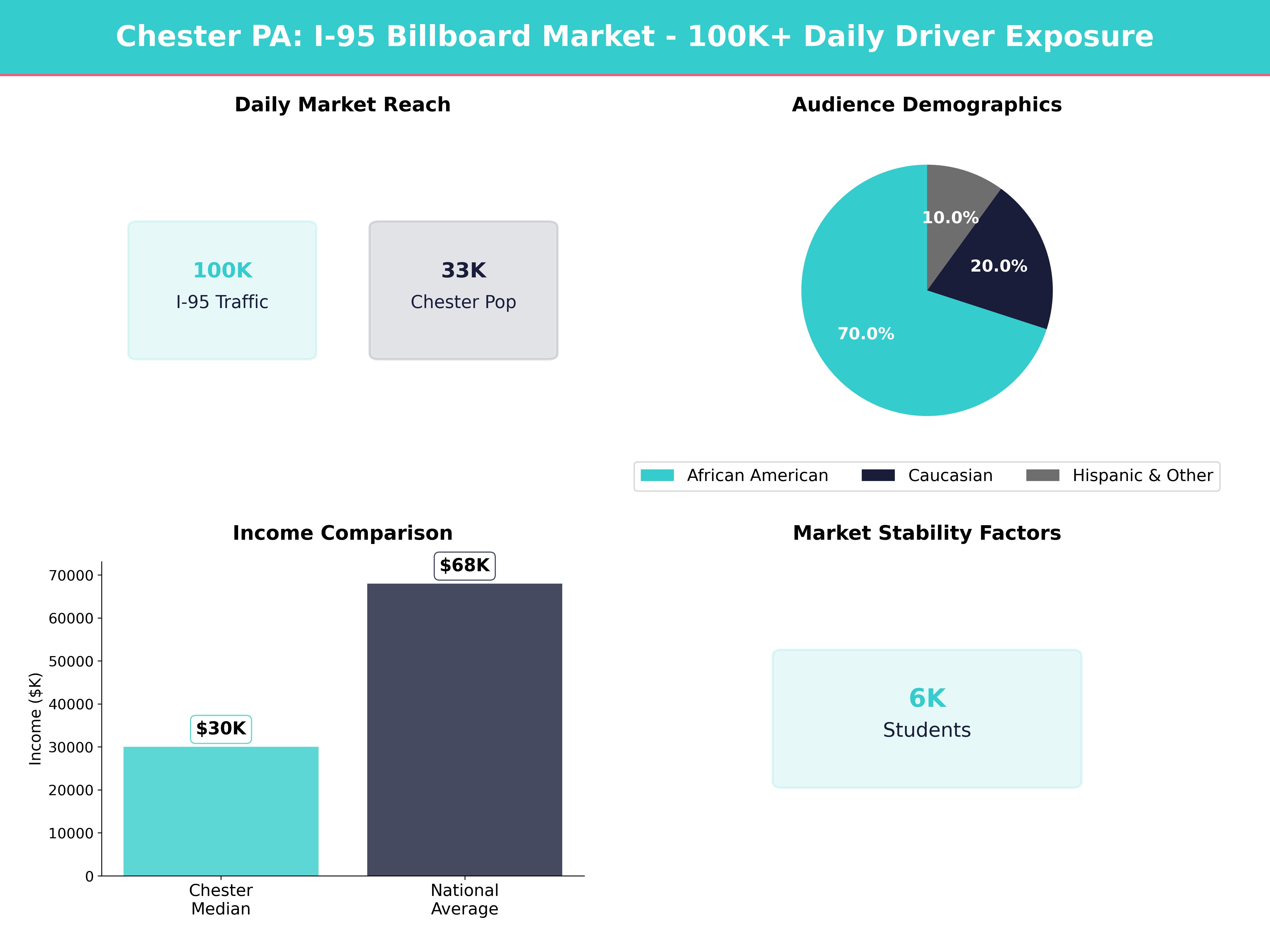Click the Chester Median income bar
Image resolution: width=1270 pixels, height=952 pixels.
(221, 811)
